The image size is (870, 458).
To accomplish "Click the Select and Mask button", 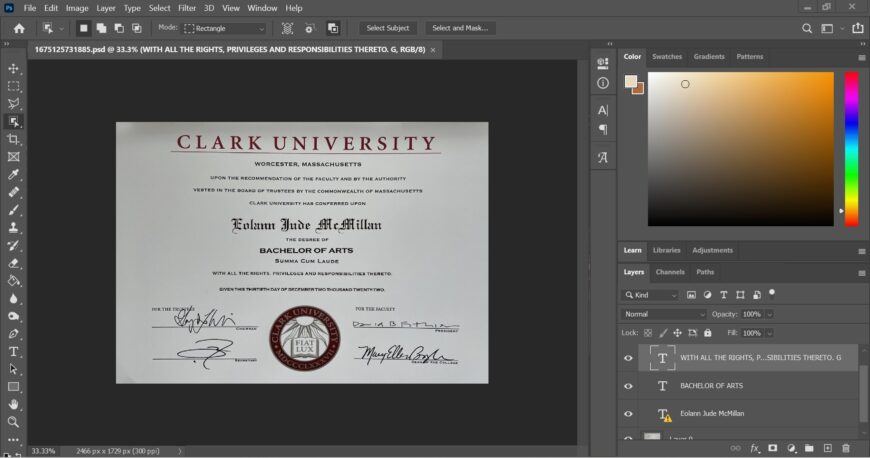I will pos(460,28).
